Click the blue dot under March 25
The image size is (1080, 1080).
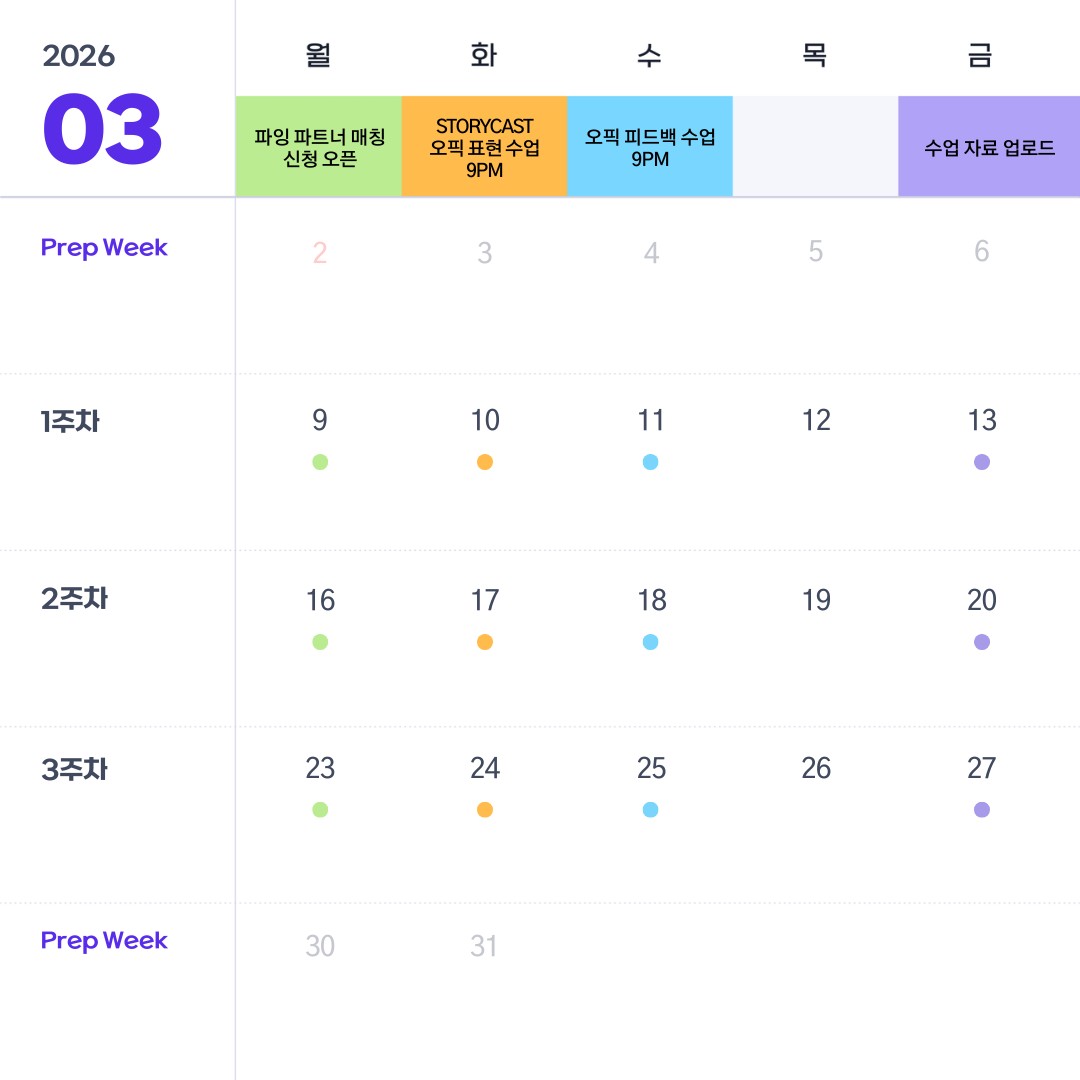coord(651,810)
